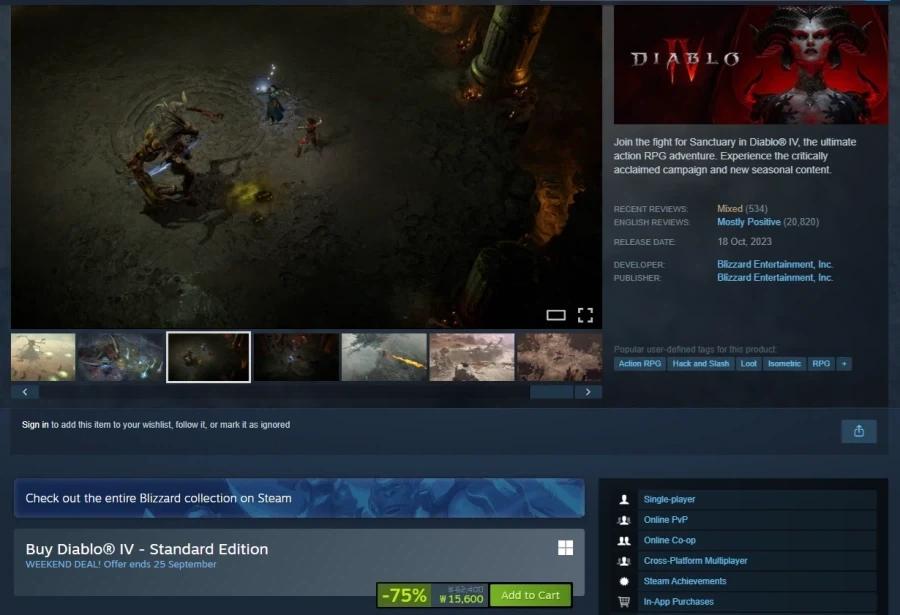
Task: Click the right arrow of the thumbnail strip
Action: 588,392
